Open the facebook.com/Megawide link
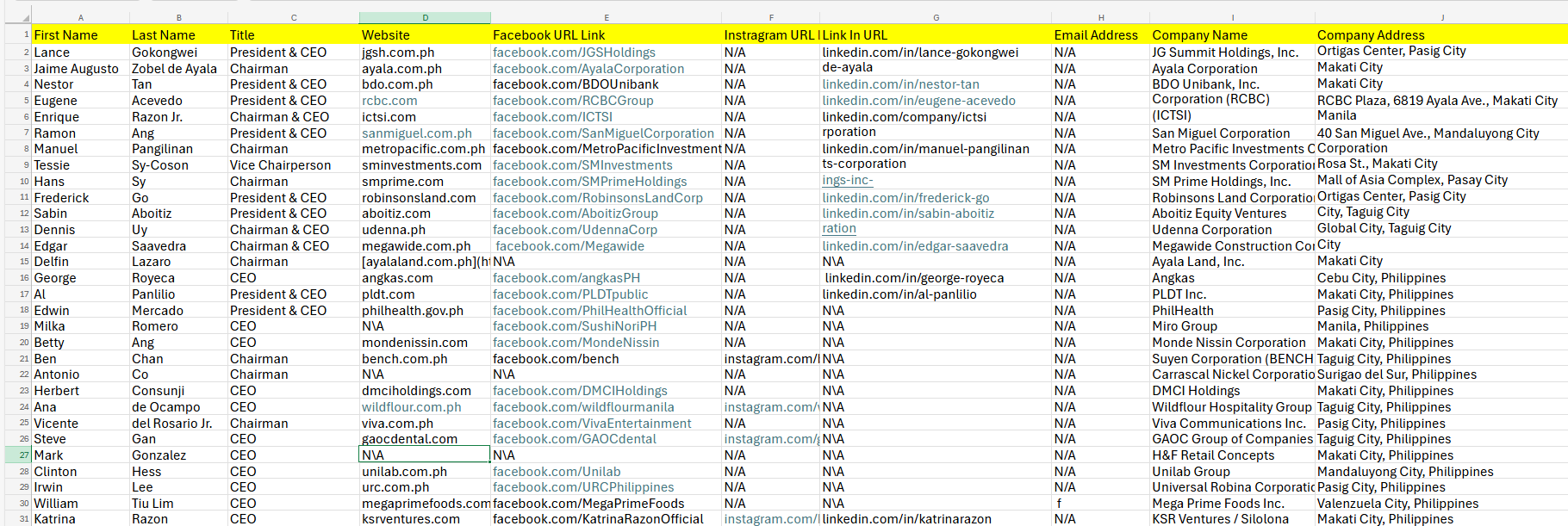The height and width of the screenshot is (526, 1568). point(569,246)
